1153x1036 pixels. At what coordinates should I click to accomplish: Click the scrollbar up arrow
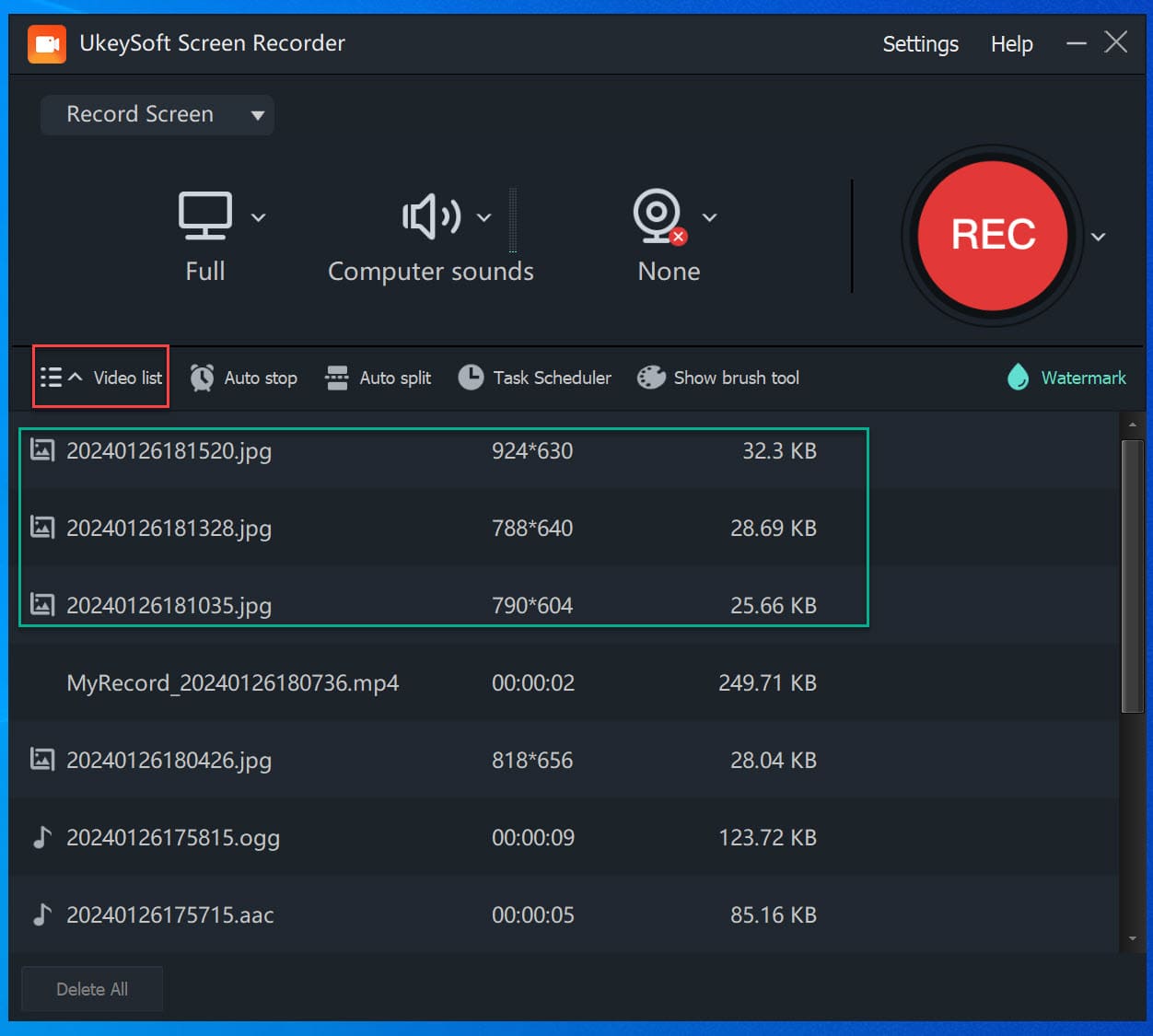pos(1132,425)
